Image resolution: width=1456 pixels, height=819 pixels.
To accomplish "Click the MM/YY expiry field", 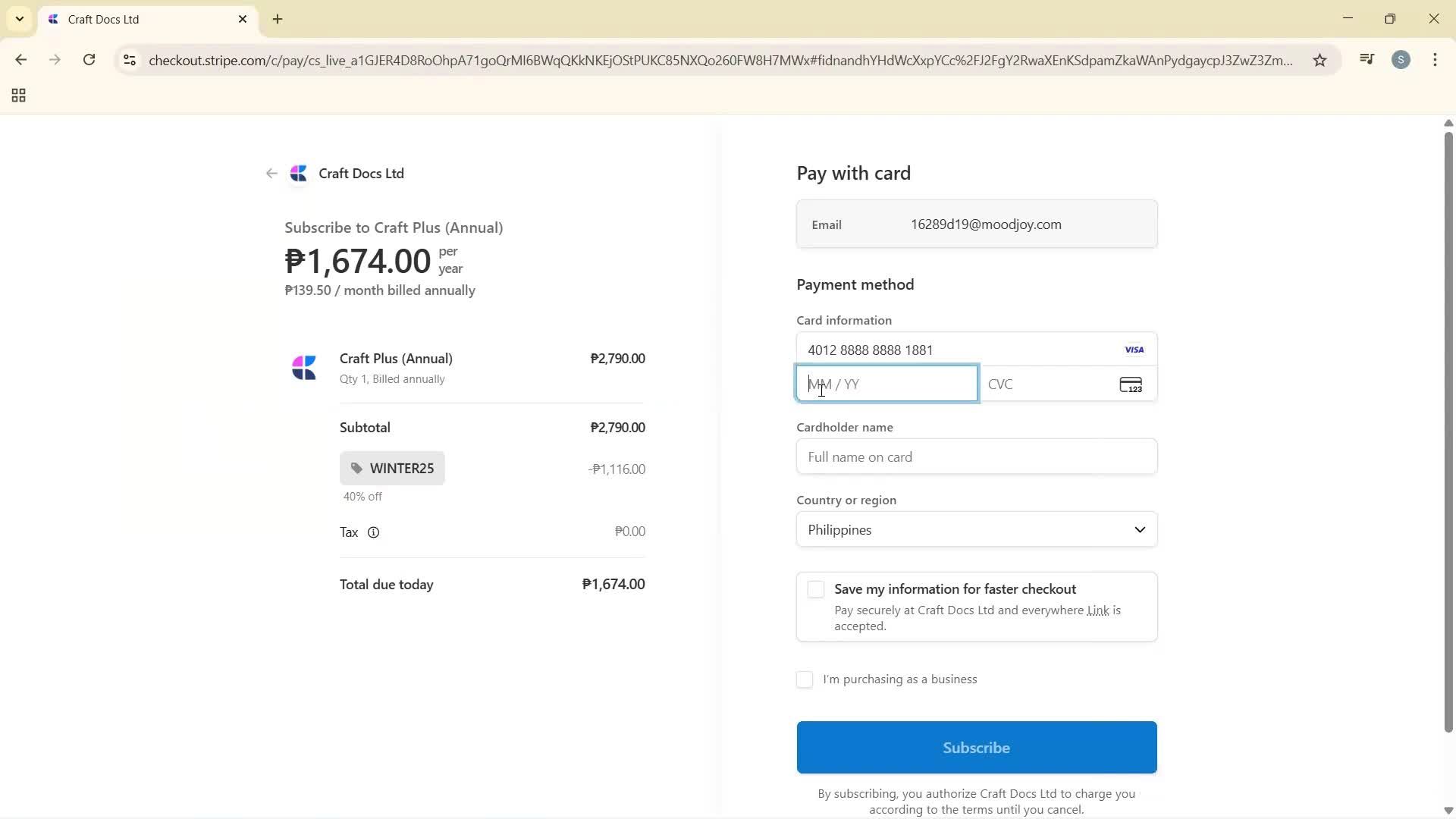I will tap(886, 384).
